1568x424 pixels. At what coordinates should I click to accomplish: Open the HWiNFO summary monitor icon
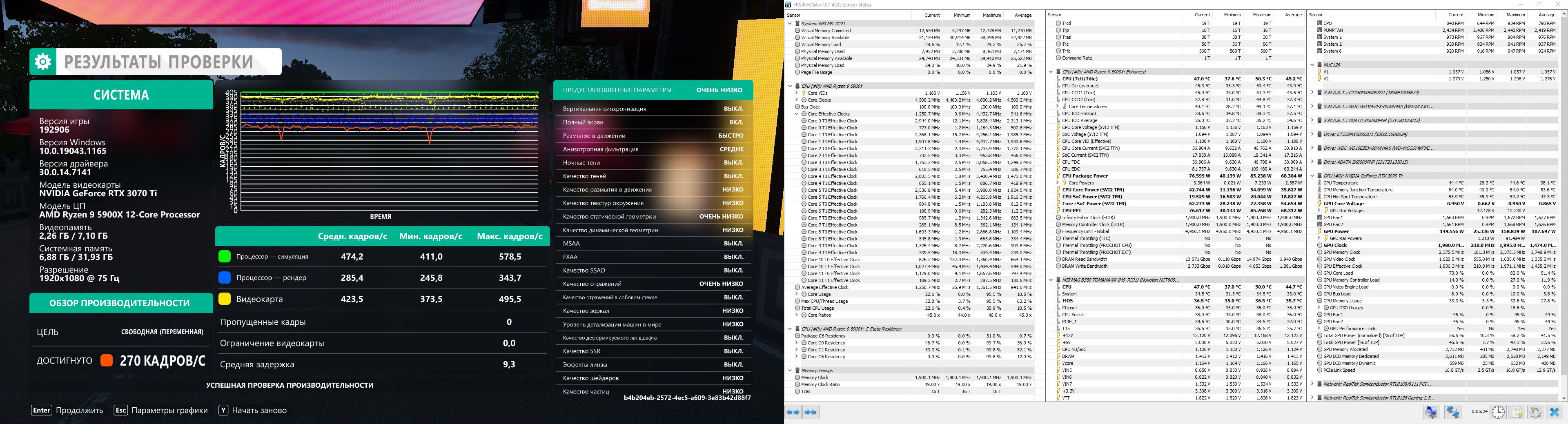click(1432, 413)
